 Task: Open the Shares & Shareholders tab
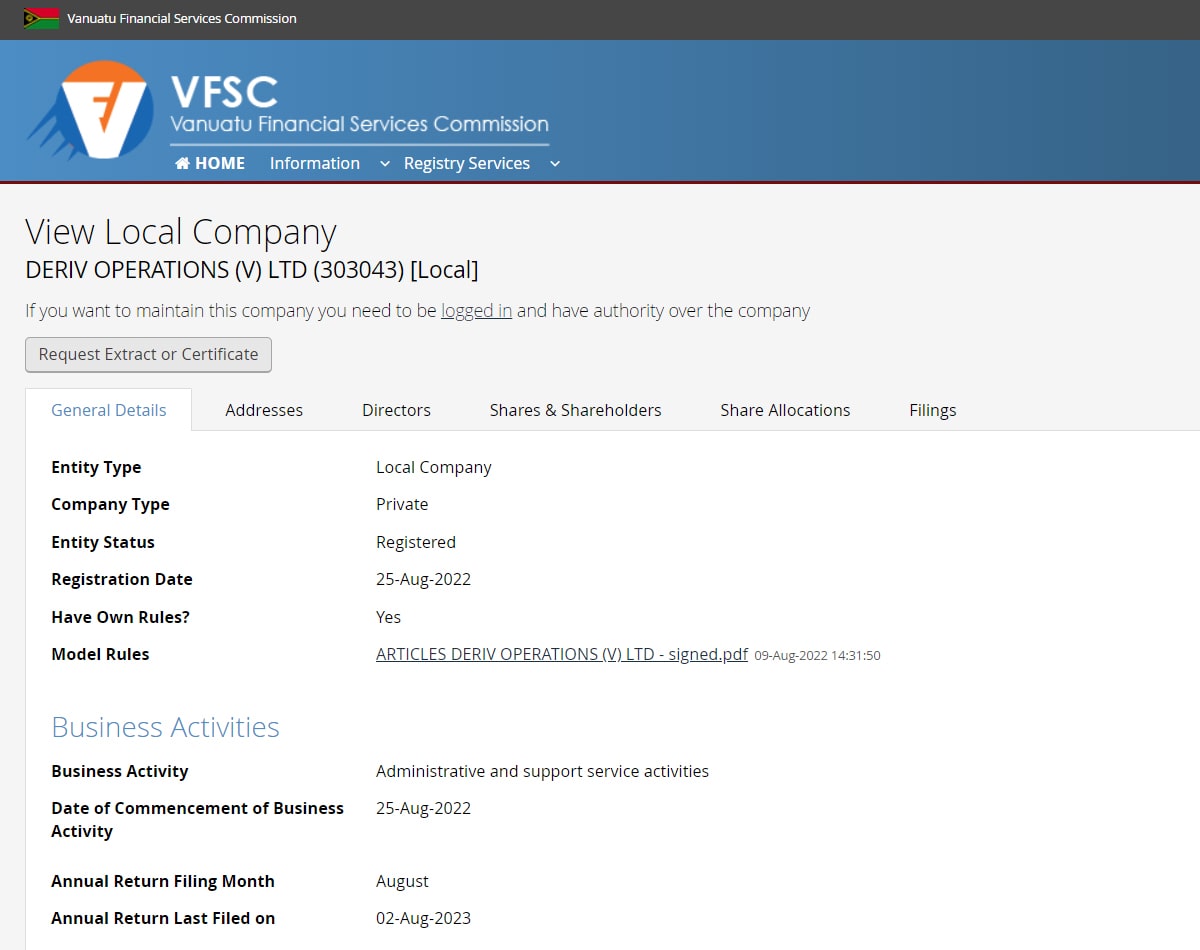[x=576, y=410]
